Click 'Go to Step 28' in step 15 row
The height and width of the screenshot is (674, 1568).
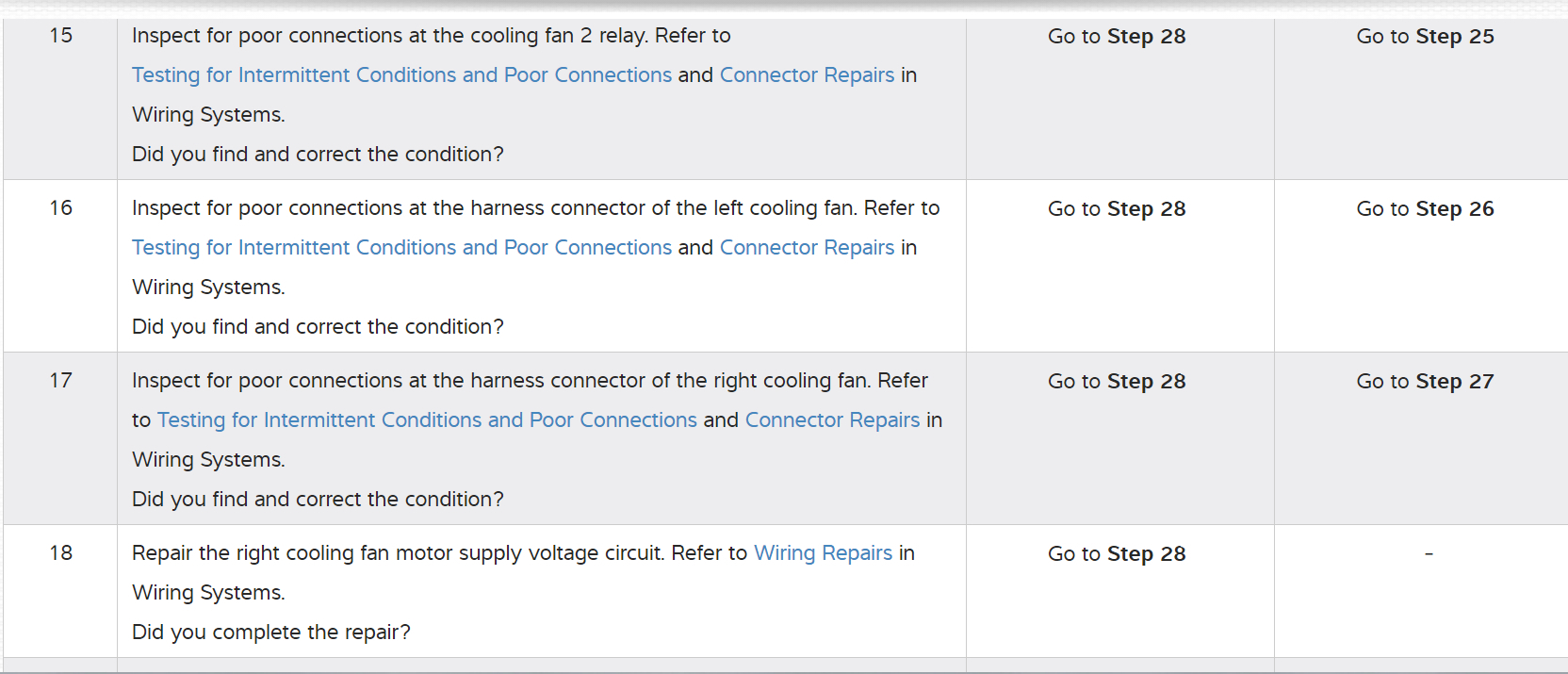(1117, 37)
